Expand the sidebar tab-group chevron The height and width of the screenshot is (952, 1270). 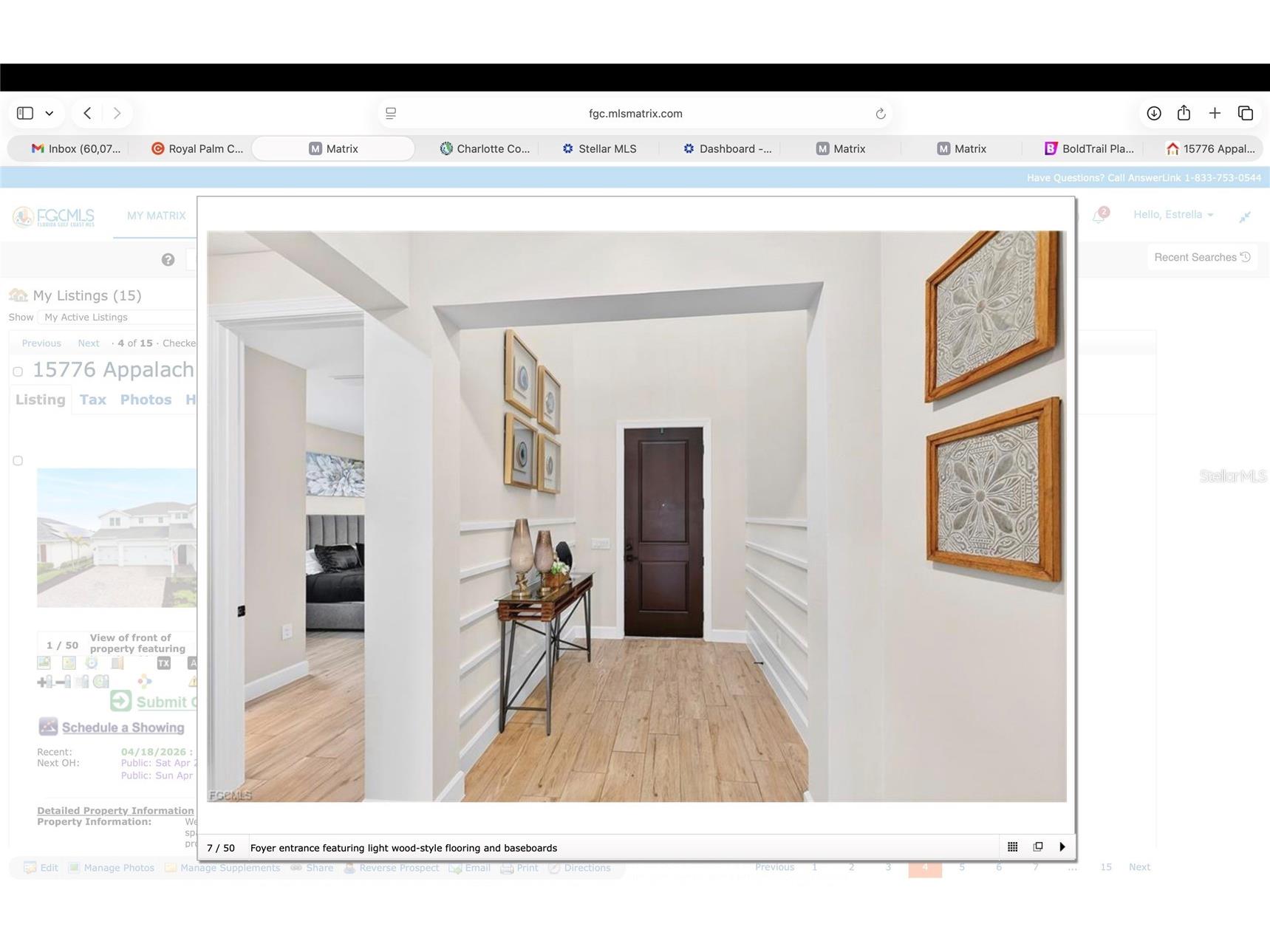click(49, 113)
